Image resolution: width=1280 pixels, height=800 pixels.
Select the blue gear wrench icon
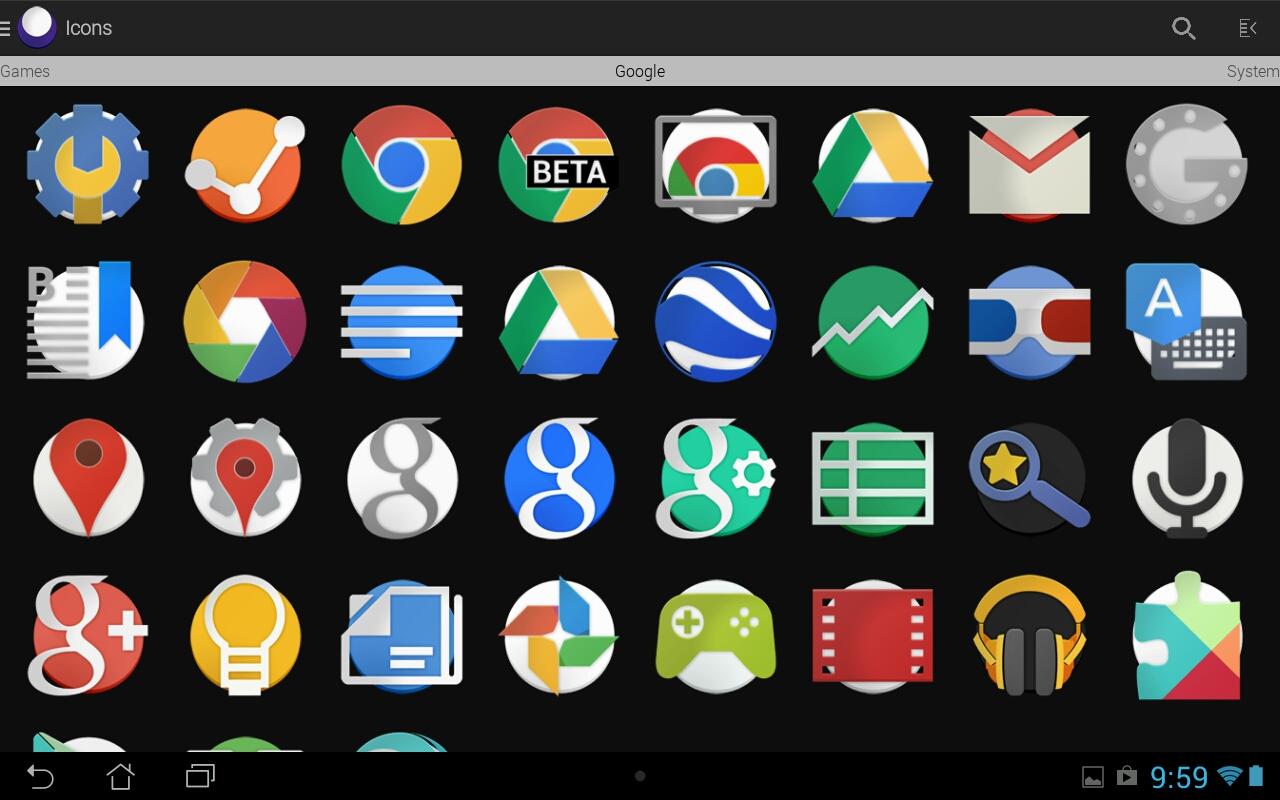click(x=88, y=164)
